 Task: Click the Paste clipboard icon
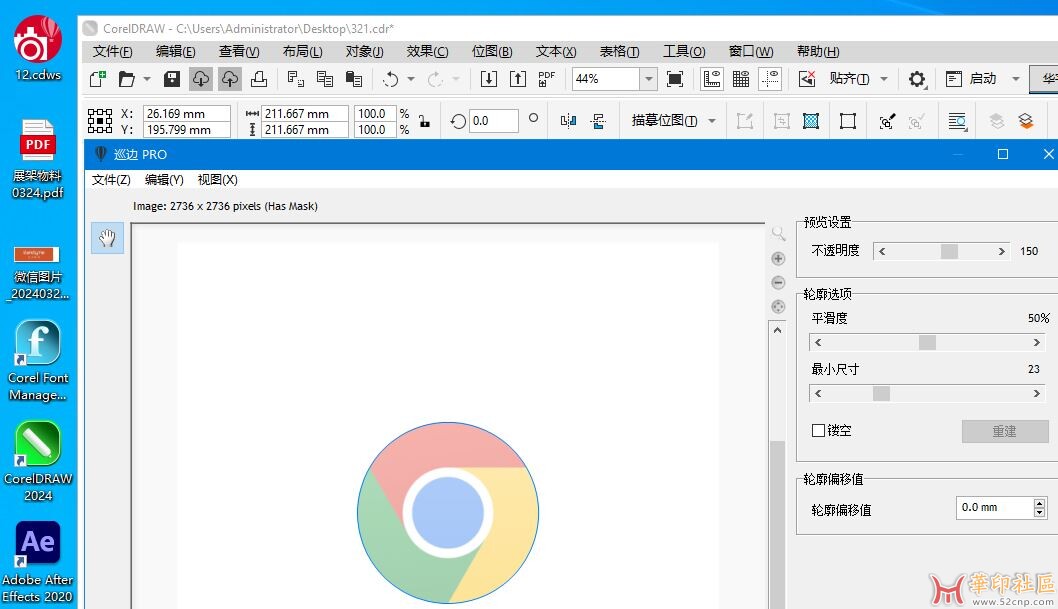point(354,79)
